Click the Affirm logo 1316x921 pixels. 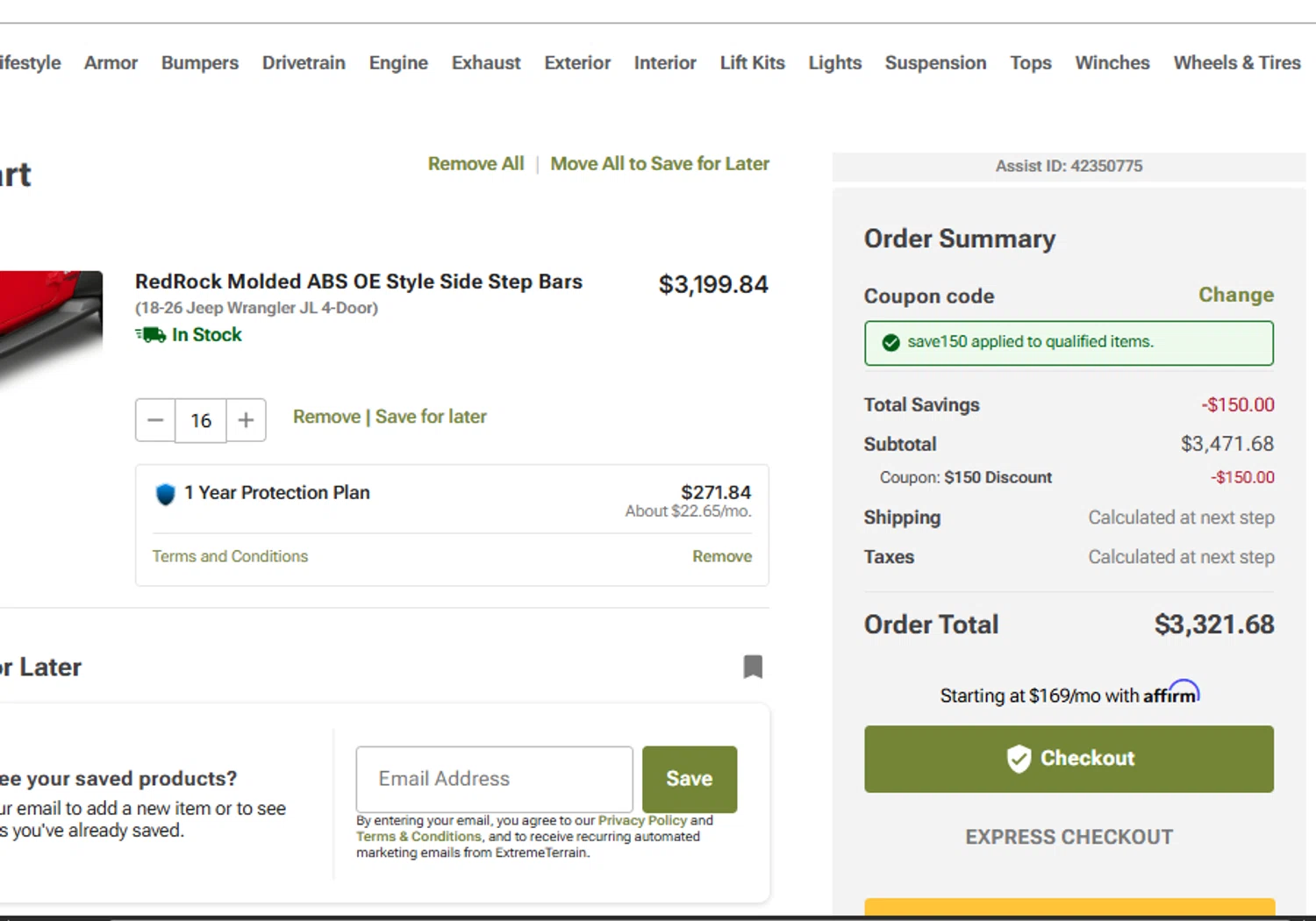(1170, 694)
